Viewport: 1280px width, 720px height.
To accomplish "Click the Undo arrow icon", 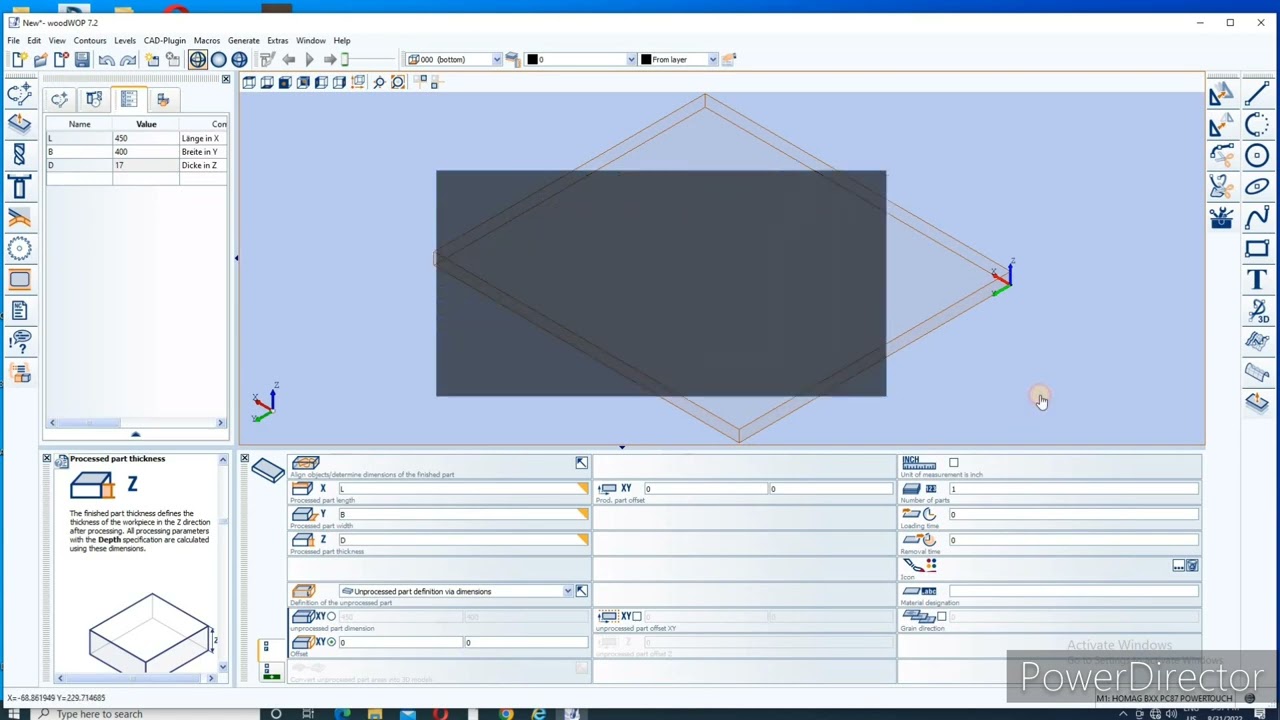I will (106, 60).
